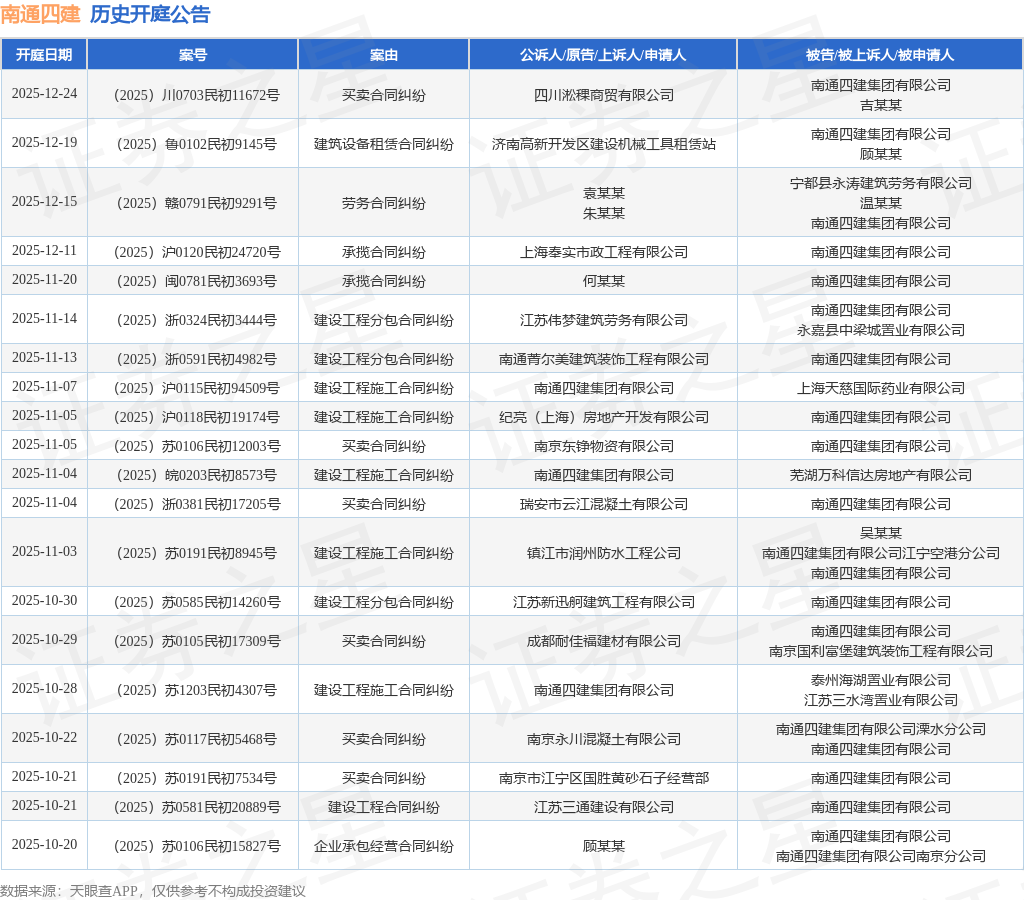Click case number (2025)鲁0102民初9145号
1024x900 pixels.
[197, 144]
